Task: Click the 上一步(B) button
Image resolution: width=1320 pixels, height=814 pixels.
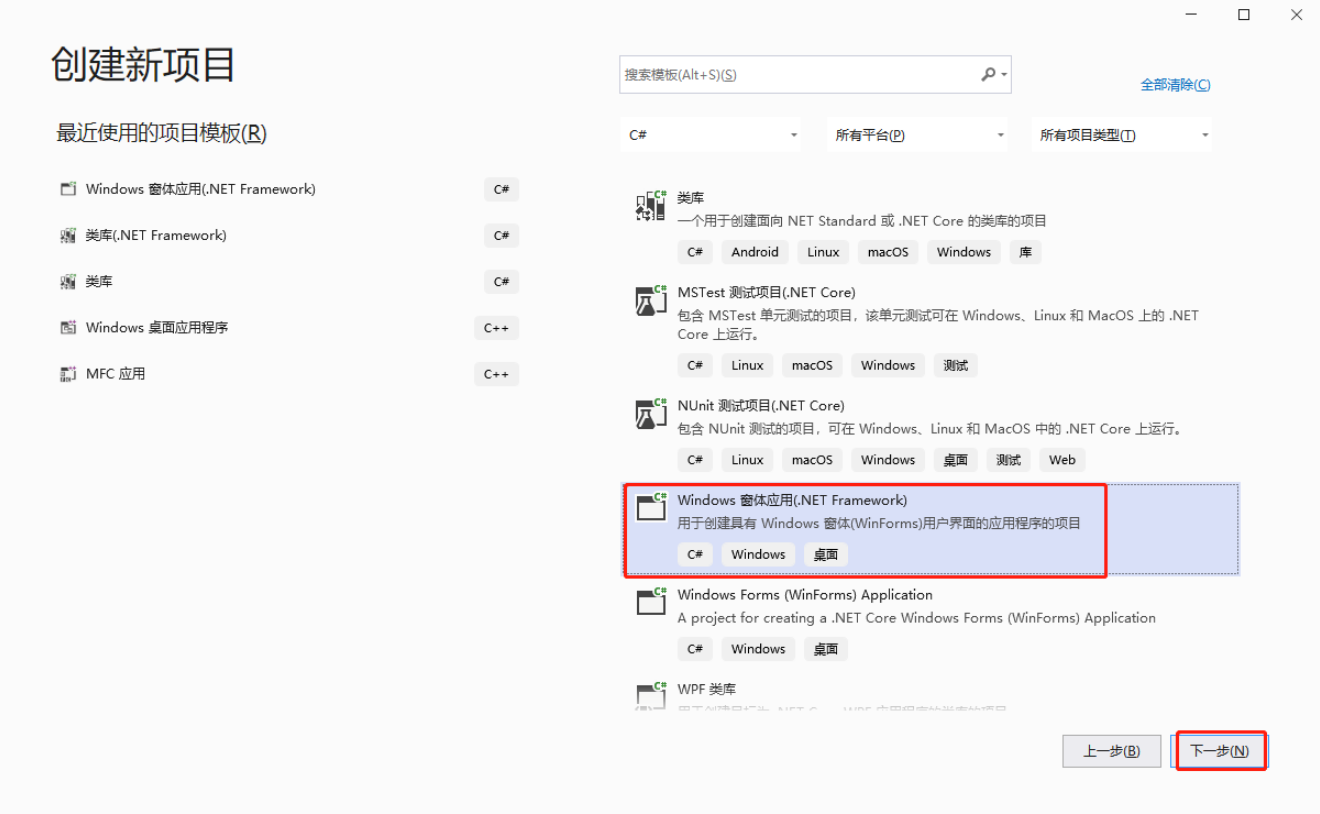Action: [x=1112, y=751]
